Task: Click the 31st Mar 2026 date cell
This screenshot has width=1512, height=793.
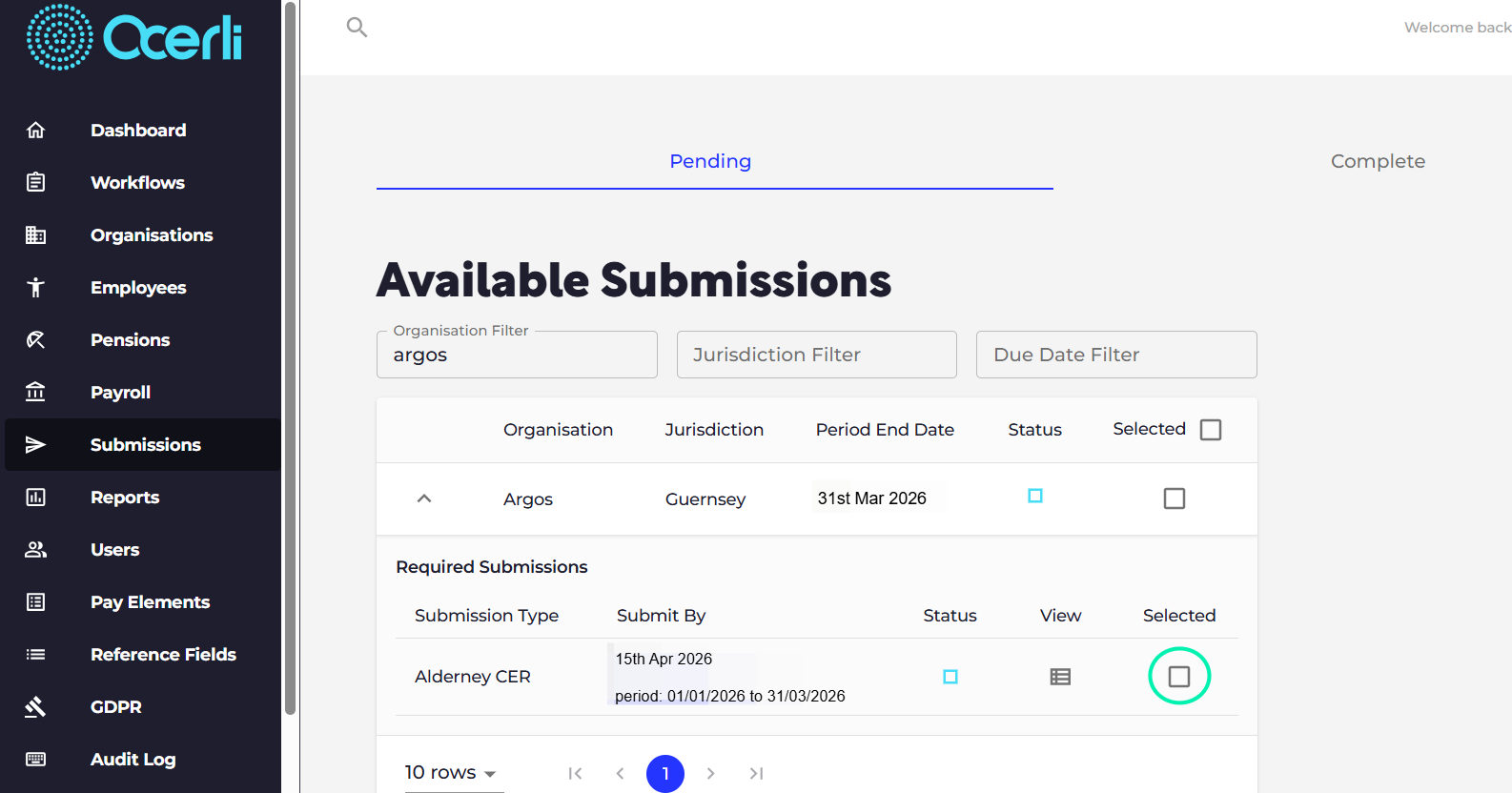Action: (x=871, y=498)
